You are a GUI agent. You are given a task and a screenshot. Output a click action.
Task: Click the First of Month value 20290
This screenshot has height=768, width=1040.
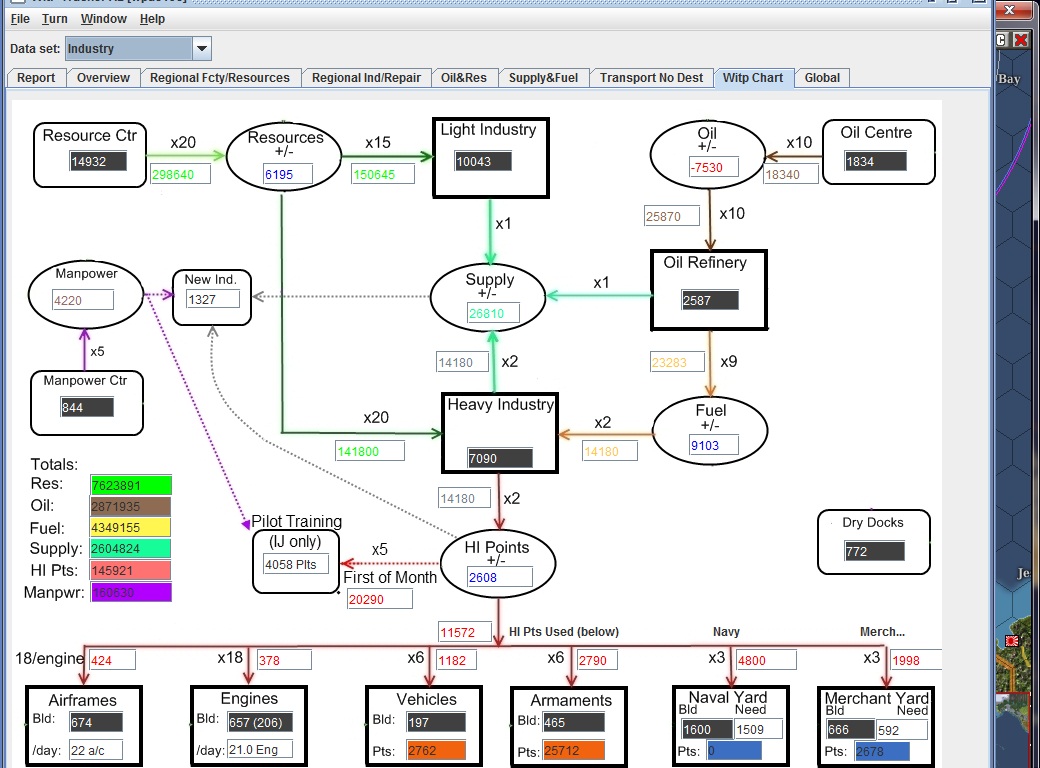pos(379,599)
